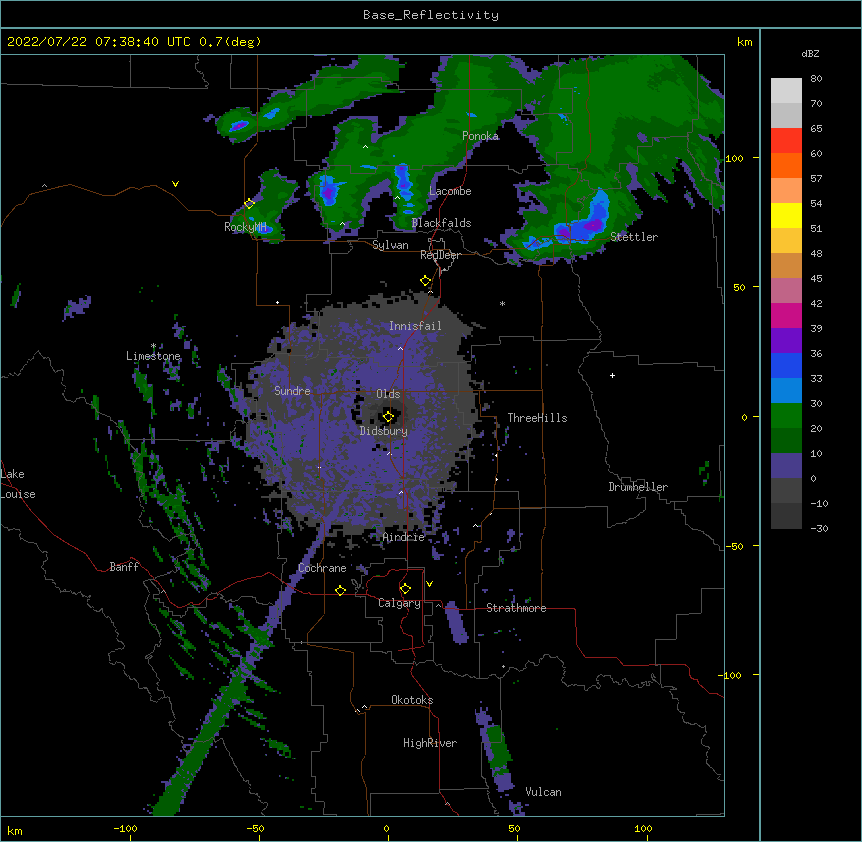Click the magenta 42-39 dBZ legend swatch
Screen dimensions: 862x842
coord(786,315)
